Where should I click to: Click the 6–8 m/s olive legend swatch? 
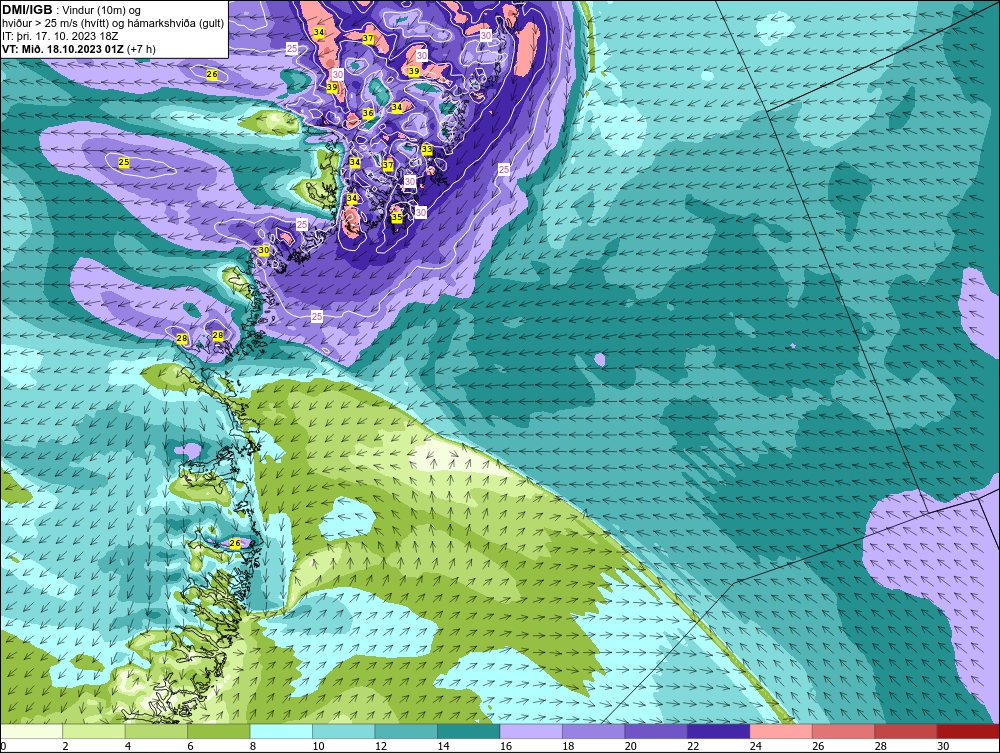[219, 731]
